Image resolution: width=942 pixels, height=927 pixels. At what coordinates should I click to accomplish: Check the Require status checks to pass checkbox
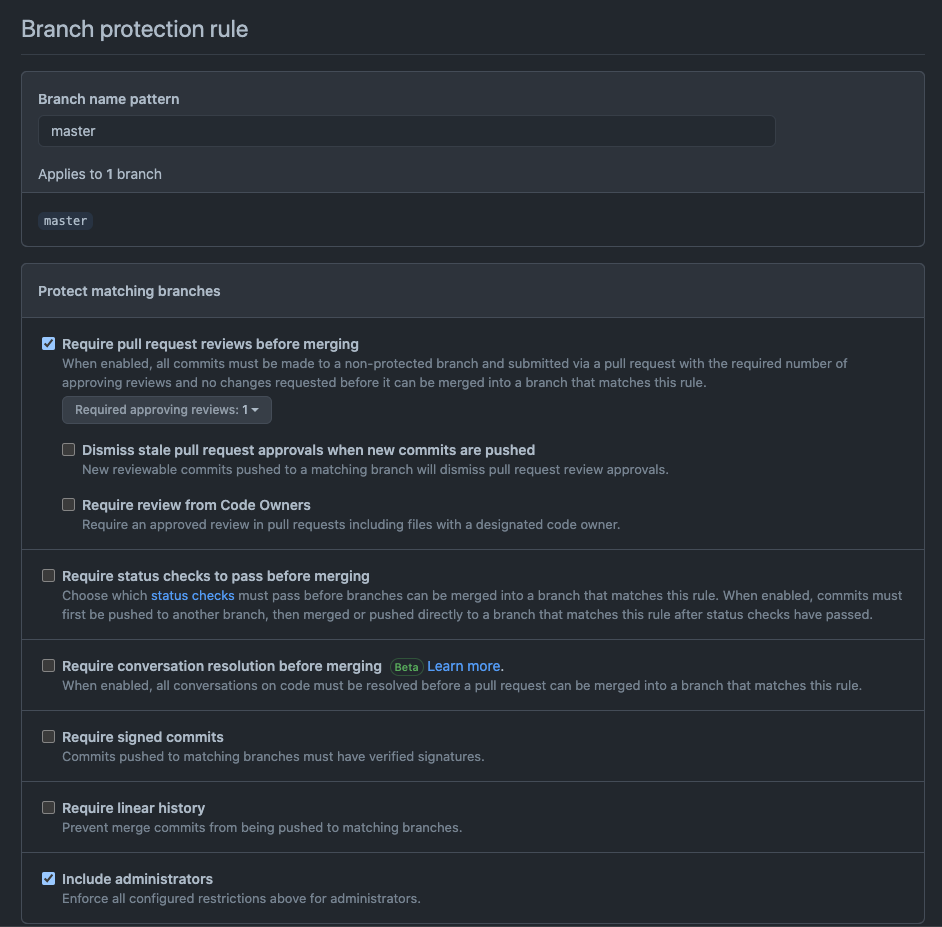point(49,576)
